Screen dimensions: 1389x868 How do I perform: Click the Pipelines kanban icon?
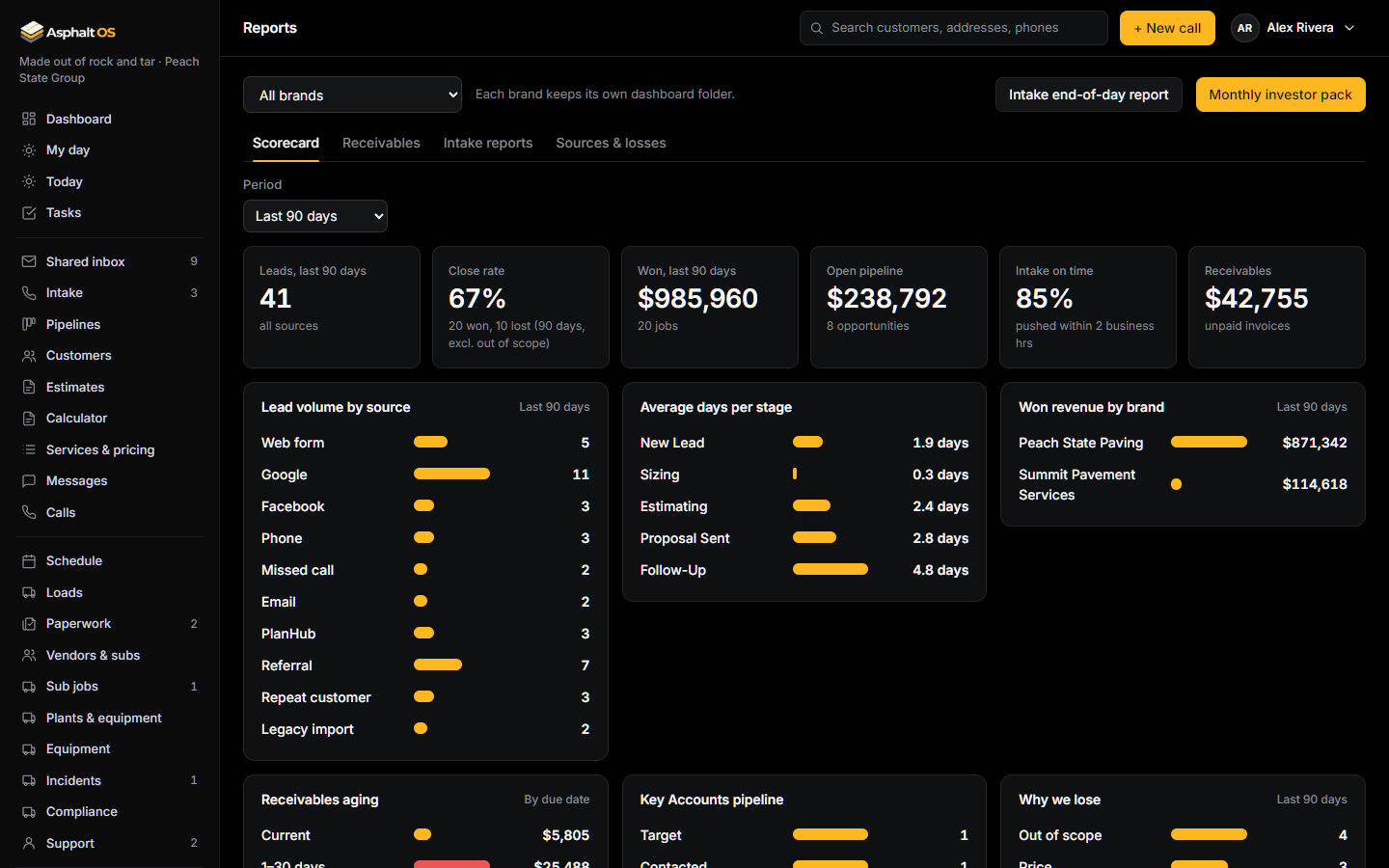pyautogui.click(x=29, y=324)
